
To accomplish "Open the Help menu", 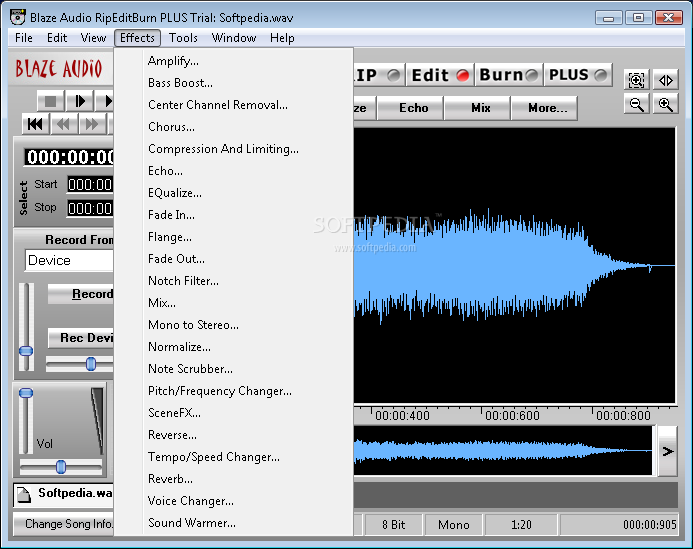I will point(282,38).
